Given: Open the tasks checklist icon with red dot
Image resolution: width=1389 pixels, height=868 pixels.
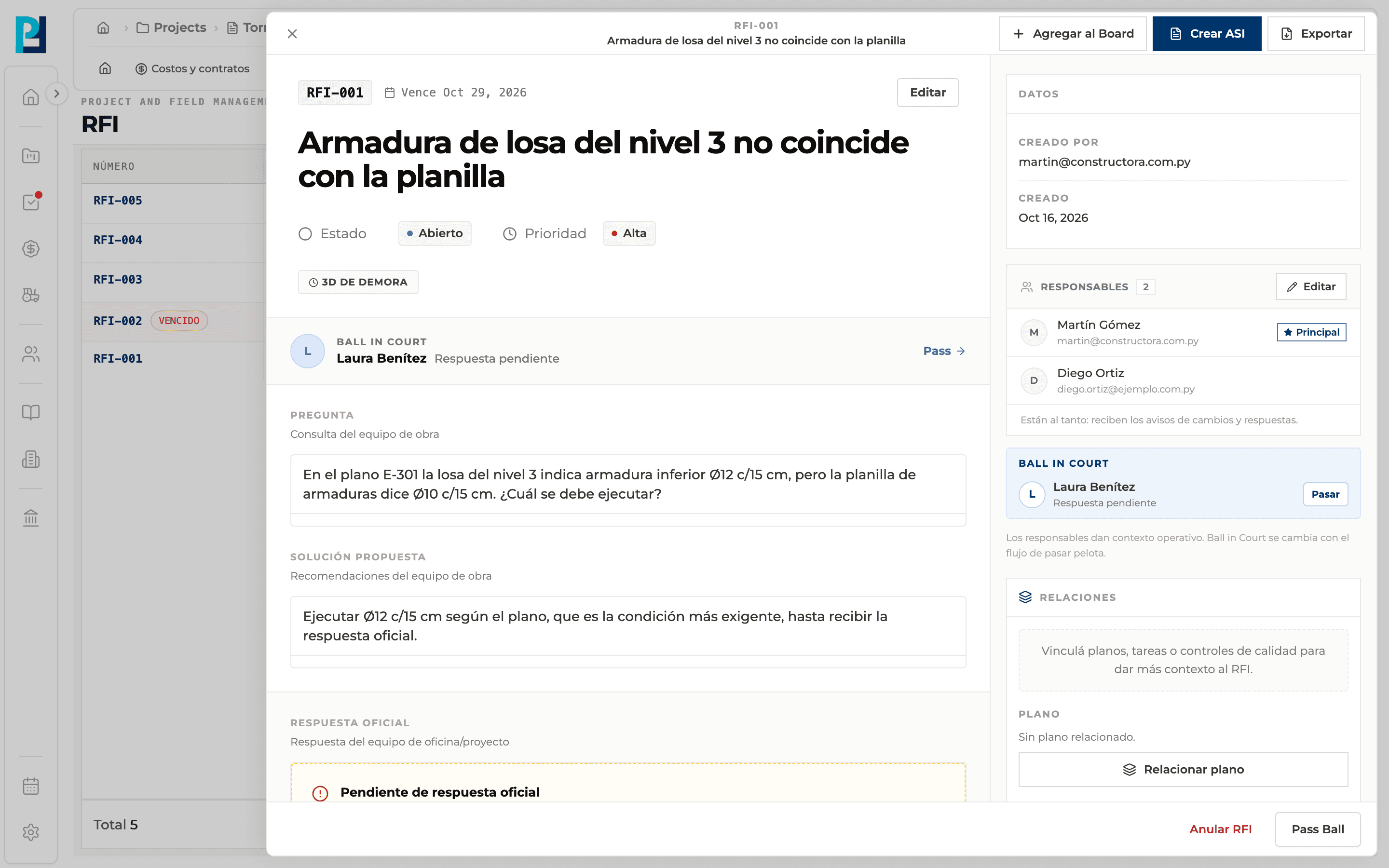Looking at the screenshot, I should (31, 202).
